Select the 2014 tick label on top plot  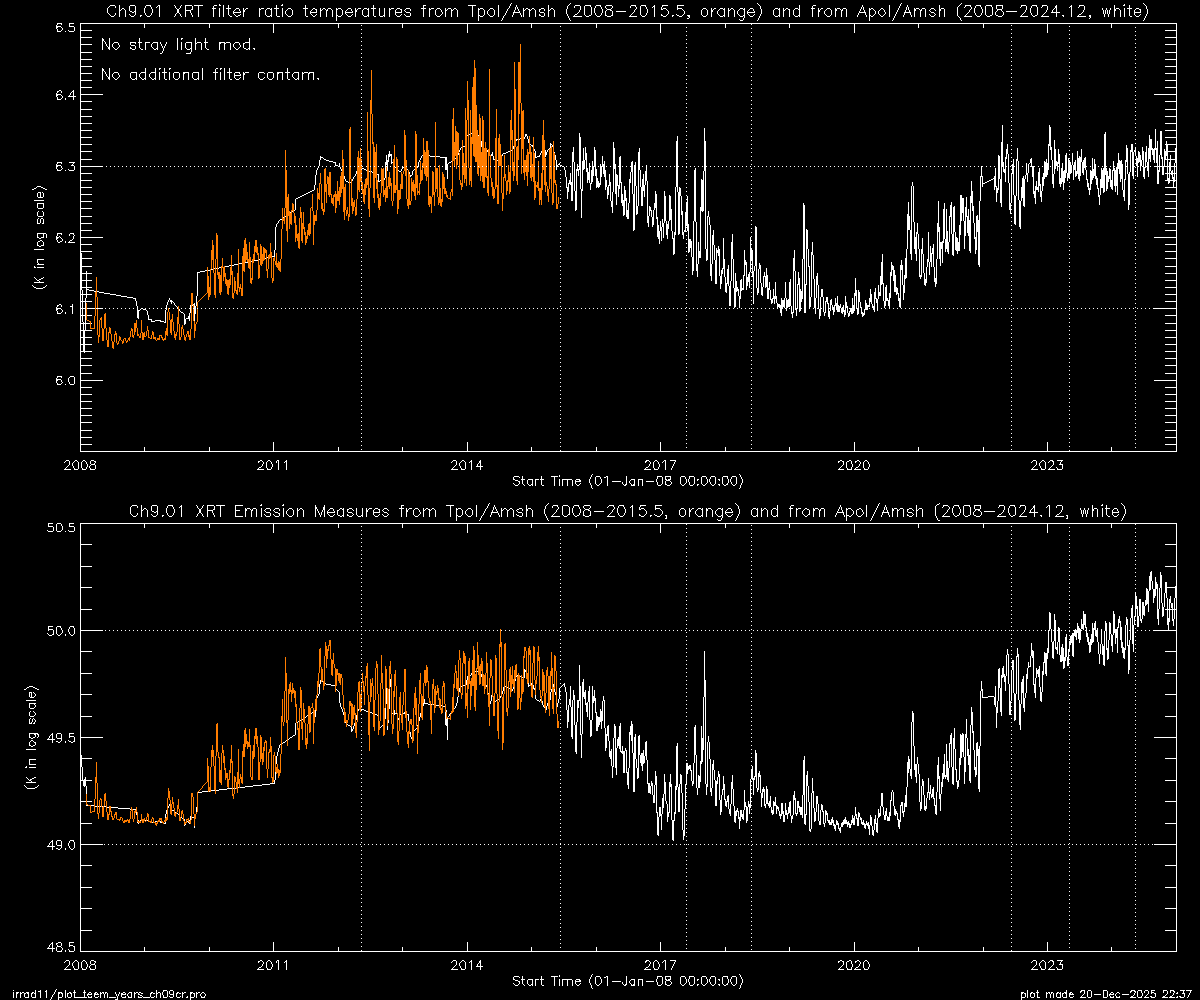[467, 466]
